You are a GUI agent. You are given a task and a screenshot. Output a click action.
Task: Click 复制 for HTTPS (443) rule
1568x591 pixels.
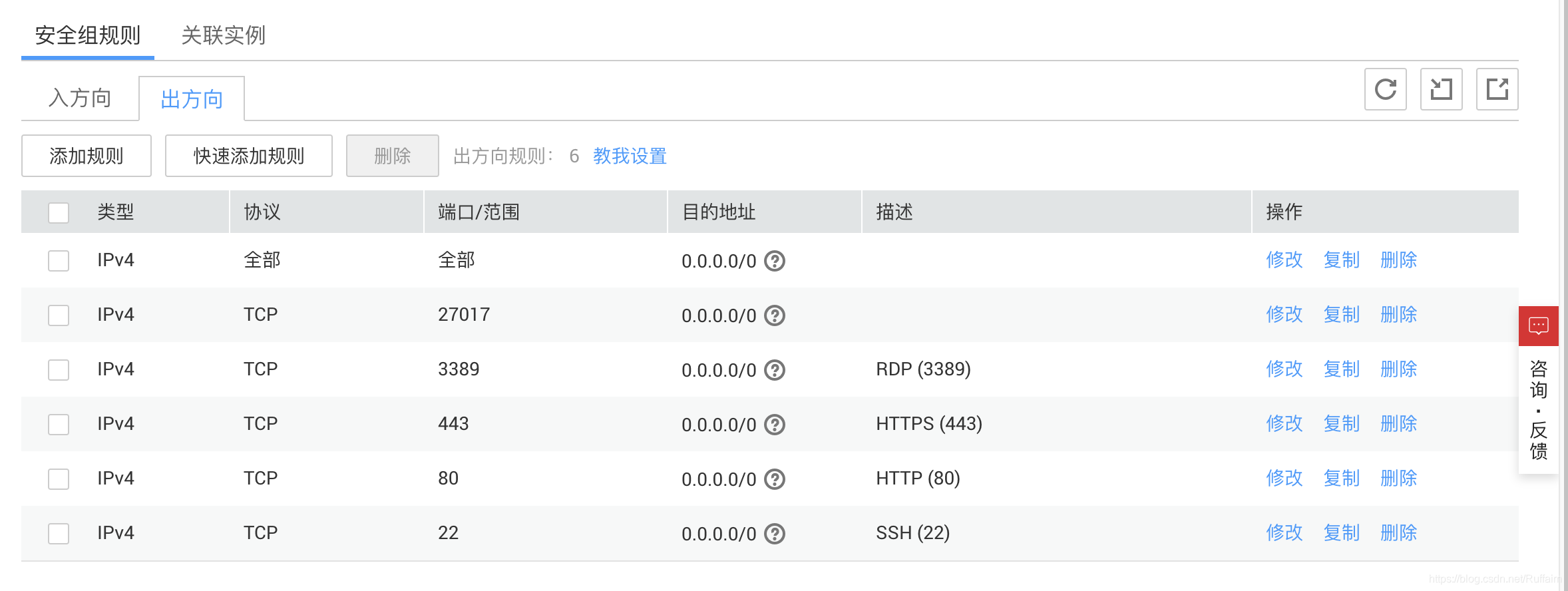click(1342, 423)
